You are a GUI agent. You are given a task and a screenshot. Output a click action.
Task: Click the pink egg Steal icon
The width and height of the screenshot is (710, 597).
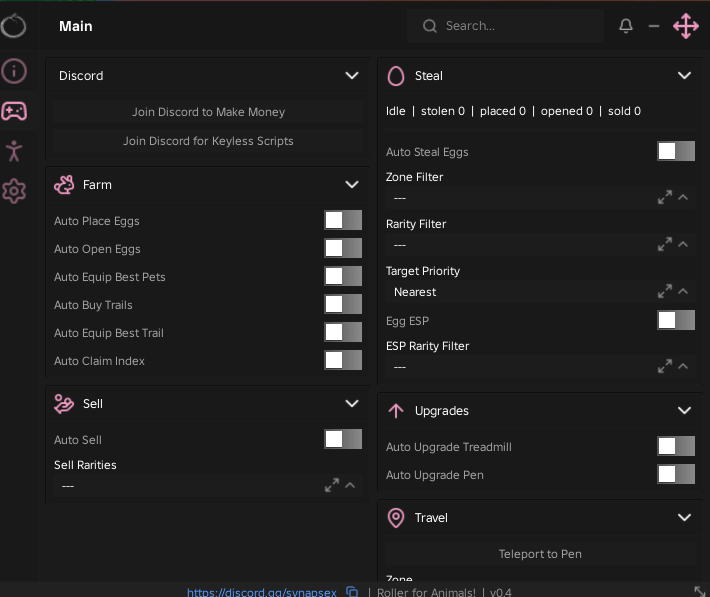click(396, 76)
